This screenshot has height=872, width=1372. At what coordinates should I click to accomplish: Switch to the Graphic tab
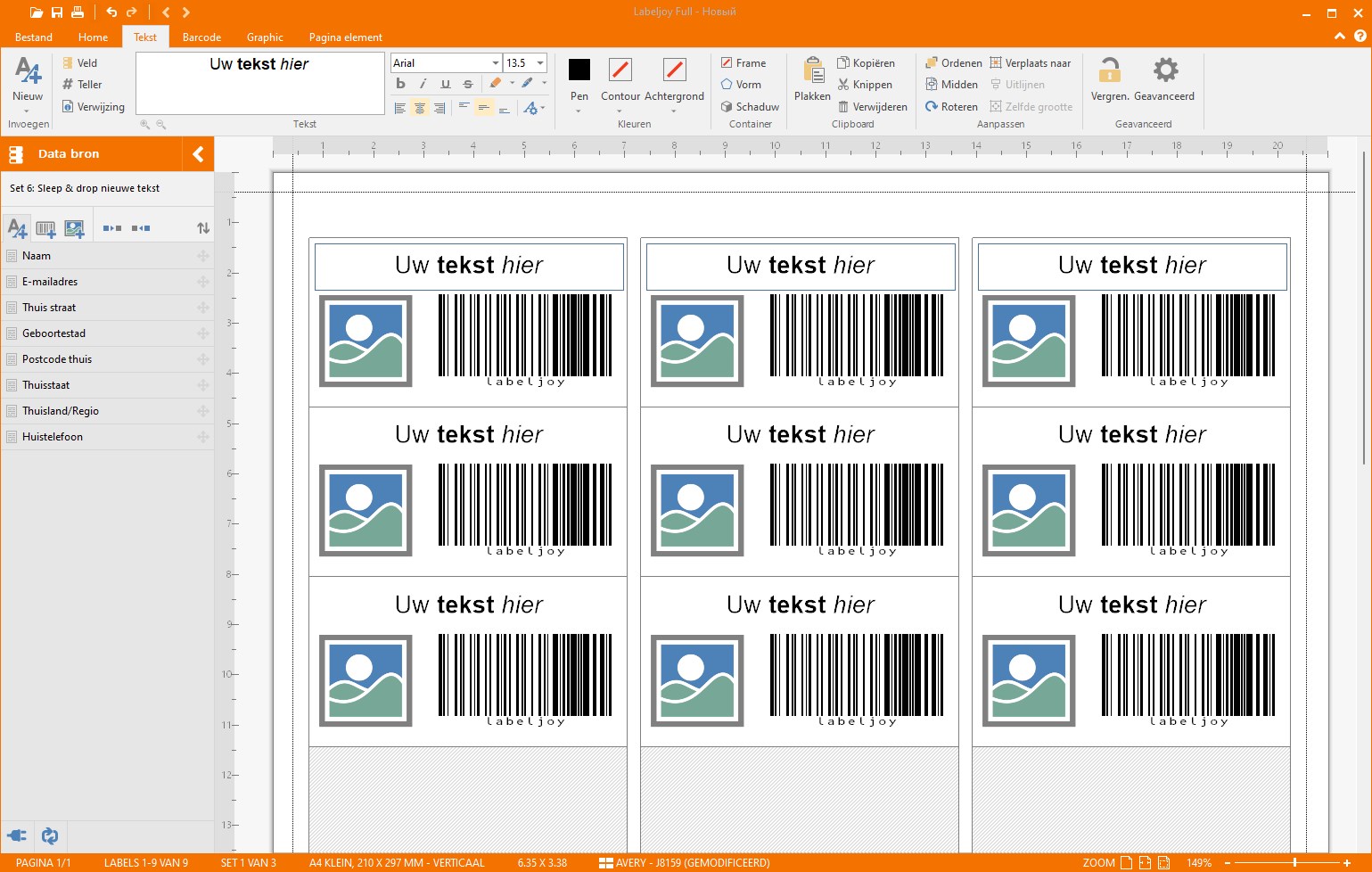(x=265, y=37)
